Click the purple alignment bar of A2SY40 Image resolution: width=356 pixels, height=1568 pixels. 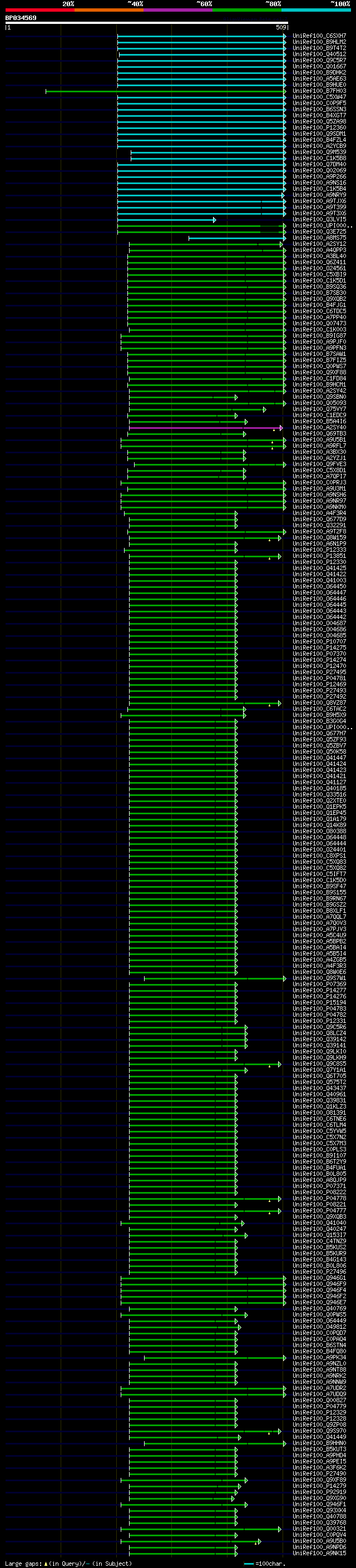[x=206, y=428]
